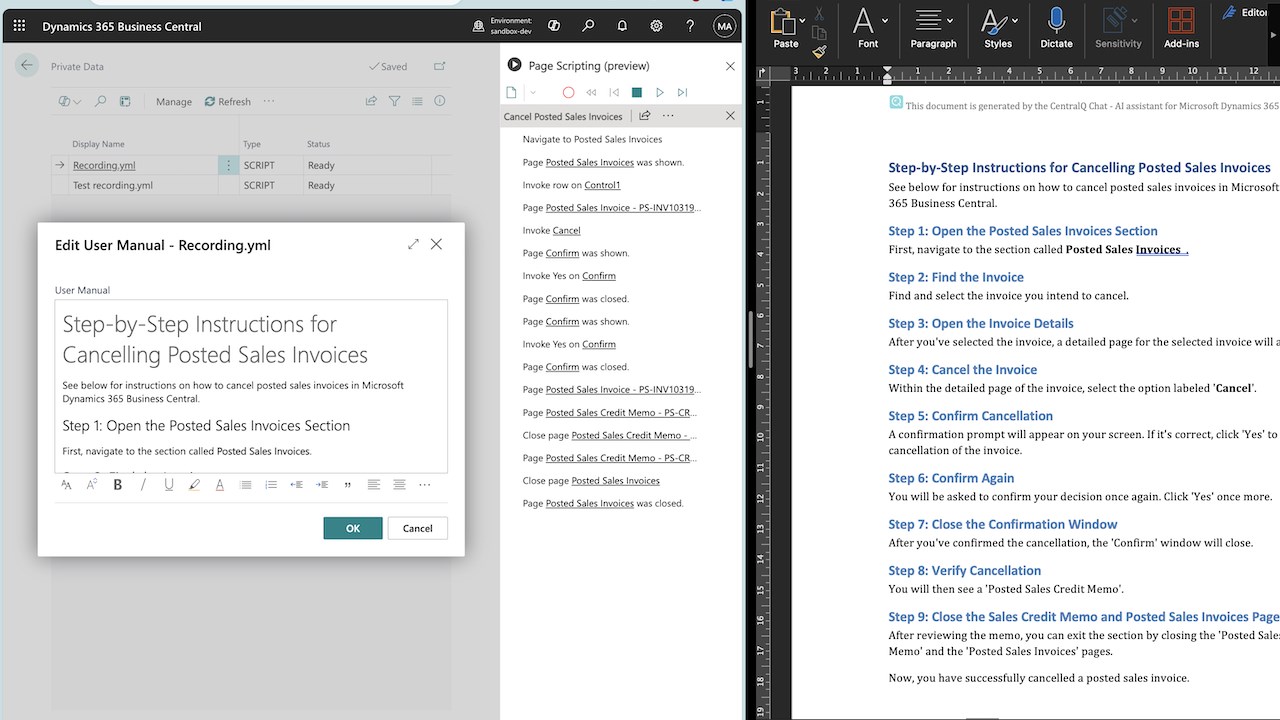The height and width of the screenshot is (720, 1280).
Task: Apply Bold formatting in User Manual editor
Action: [x=117, y=485]
